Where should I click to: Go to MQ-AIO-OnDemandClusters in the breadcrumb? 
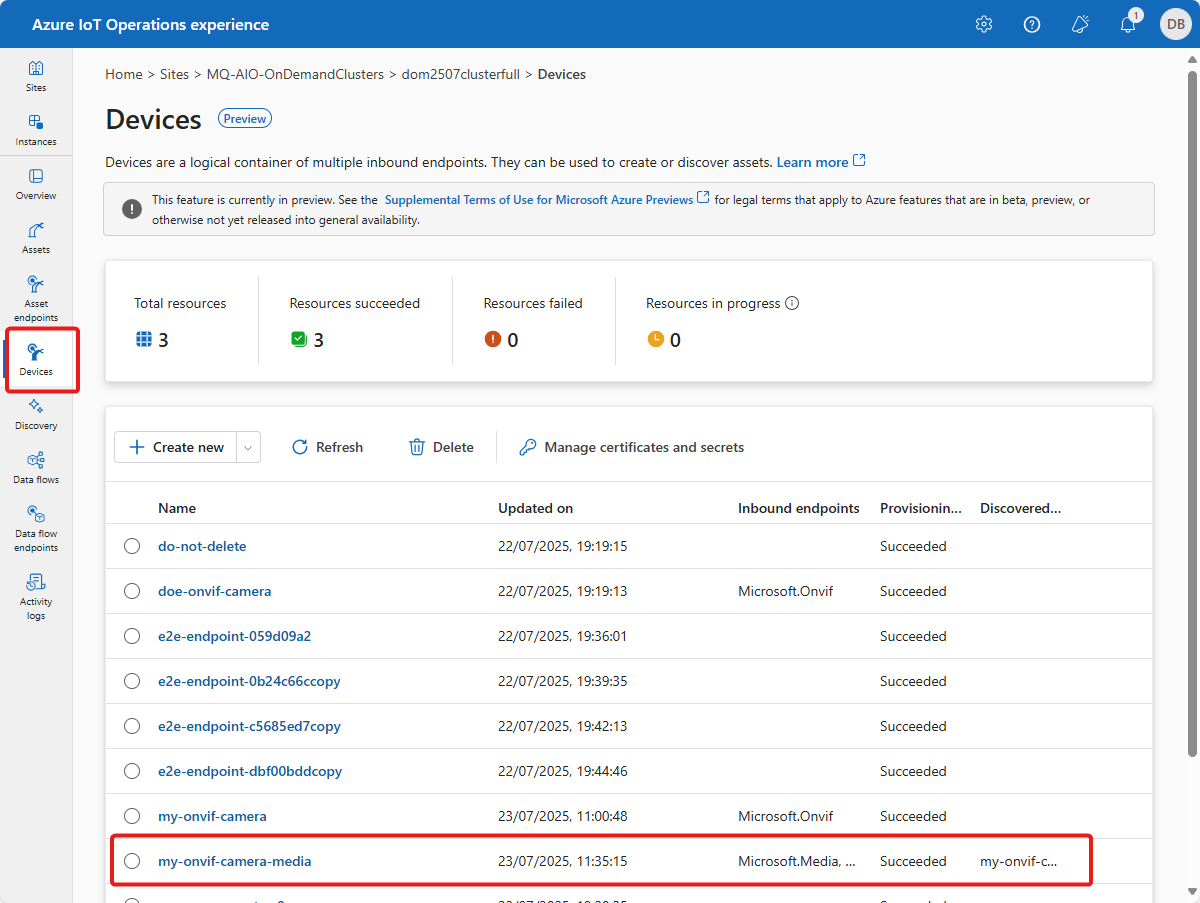295,74
